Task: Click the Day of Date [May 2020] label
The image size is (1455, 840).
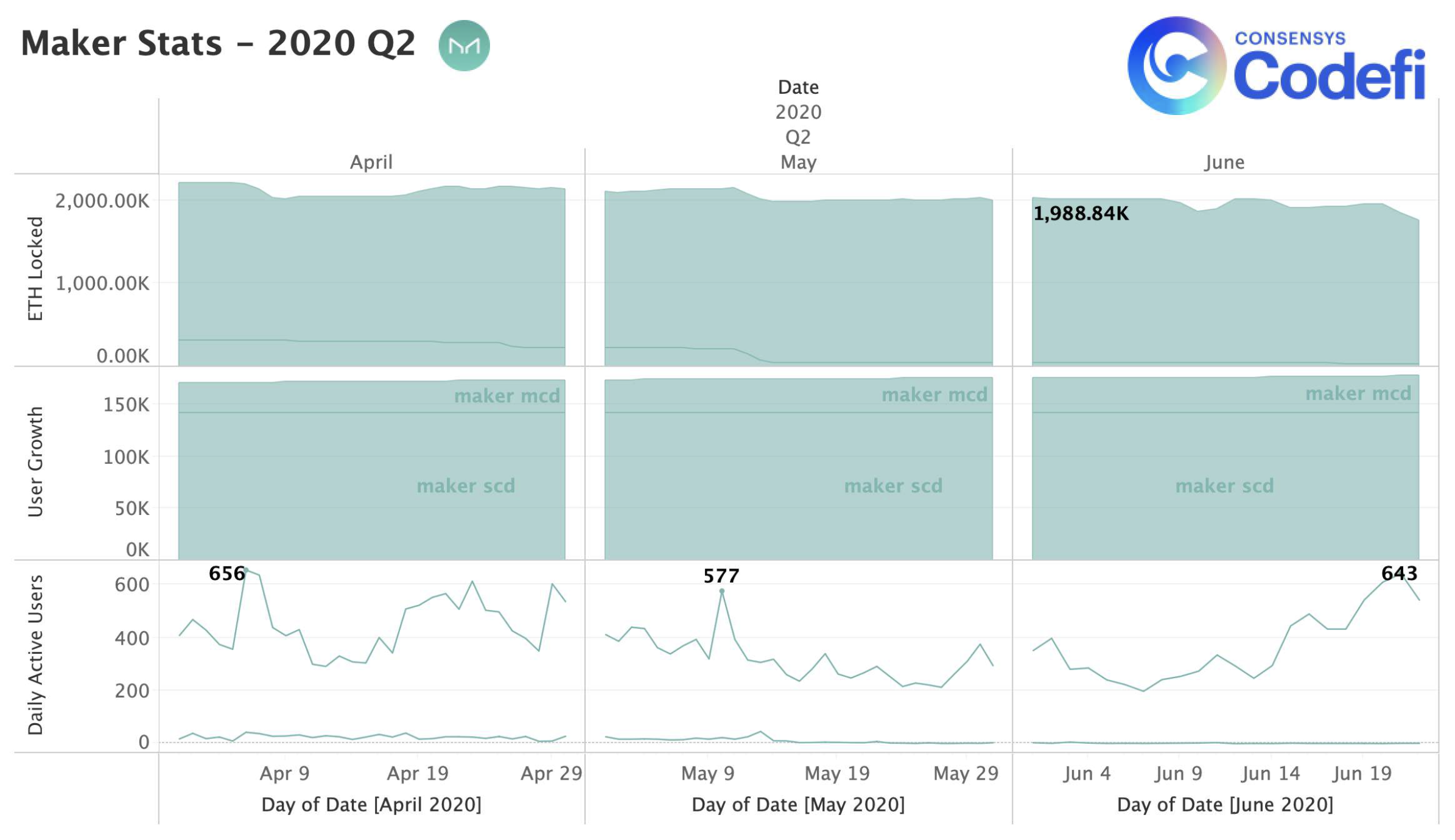Action: coord(798,805)
